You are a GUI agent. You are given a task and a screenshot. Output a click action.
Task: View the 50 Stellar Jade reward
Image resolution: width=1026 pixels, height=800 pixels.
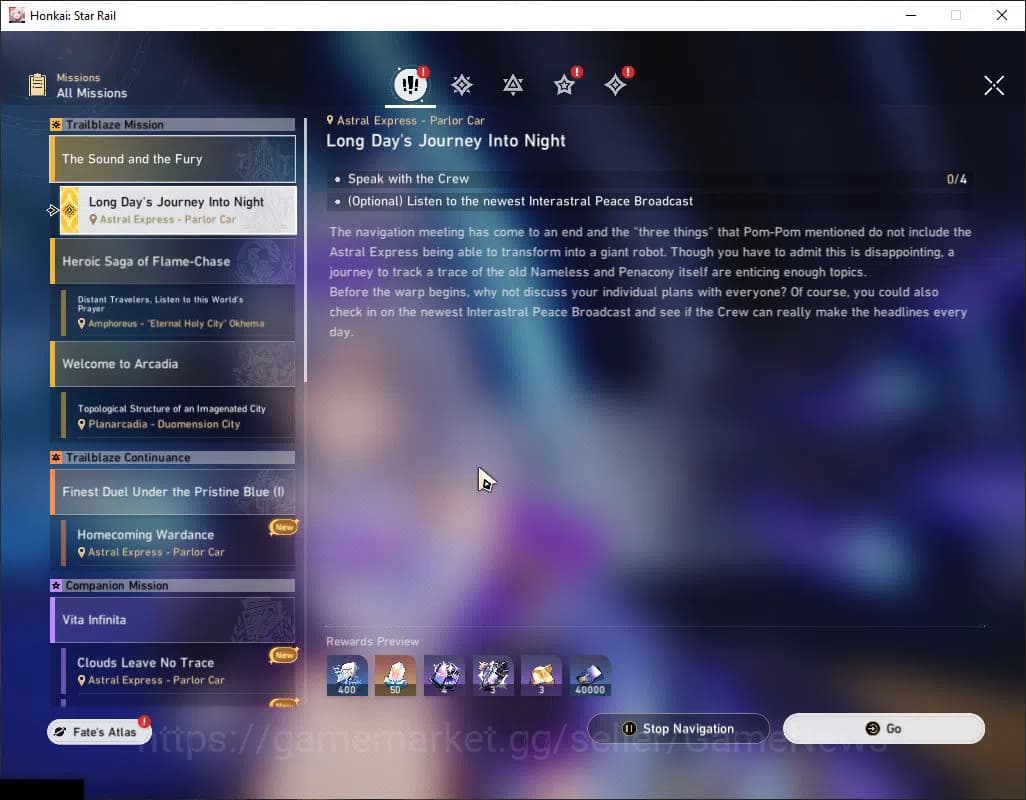pos(395,675)
